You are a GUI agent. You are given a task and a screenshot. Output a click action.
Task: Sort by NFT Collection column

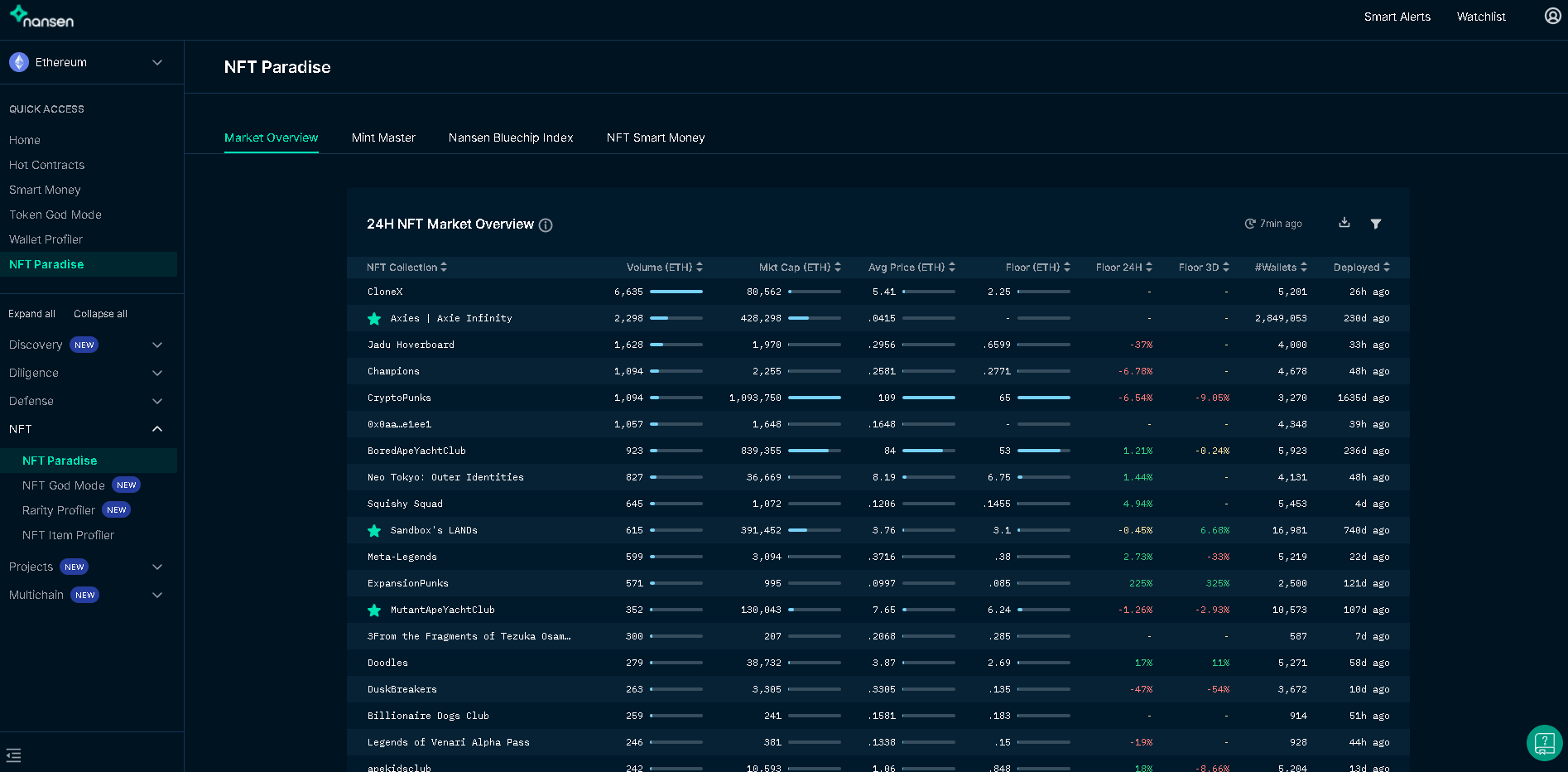coord(406,267)
